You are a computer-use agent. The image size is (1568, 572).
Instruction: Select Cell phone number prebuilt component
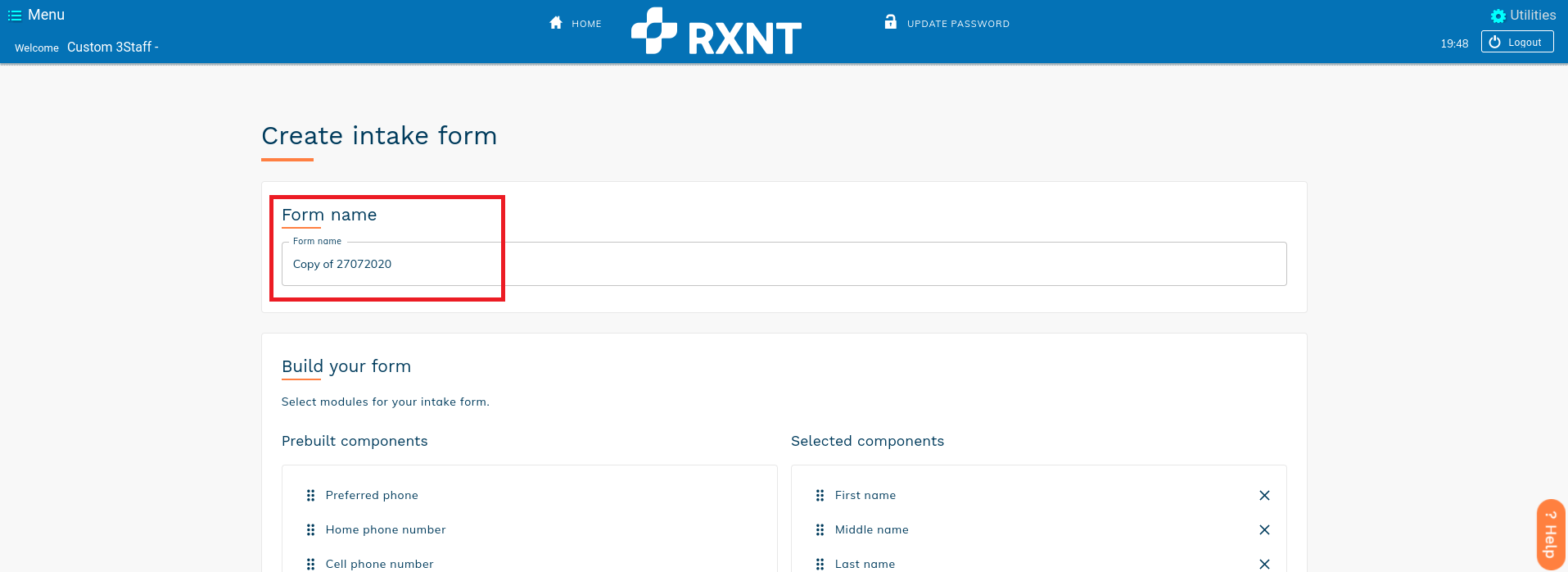[380, 564]
